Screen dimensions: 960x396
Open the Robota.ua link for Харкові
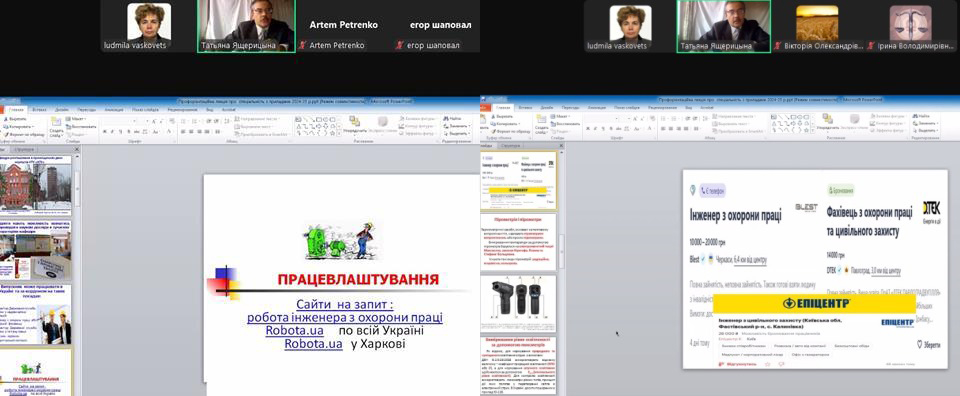click(313, 344)
